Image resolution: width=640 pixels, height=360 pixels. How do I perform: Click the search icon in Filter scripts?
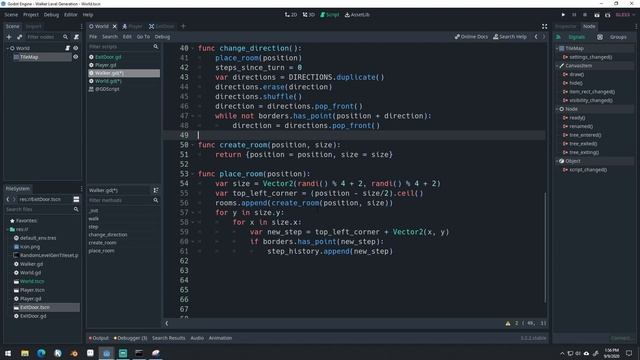[156, 47]
